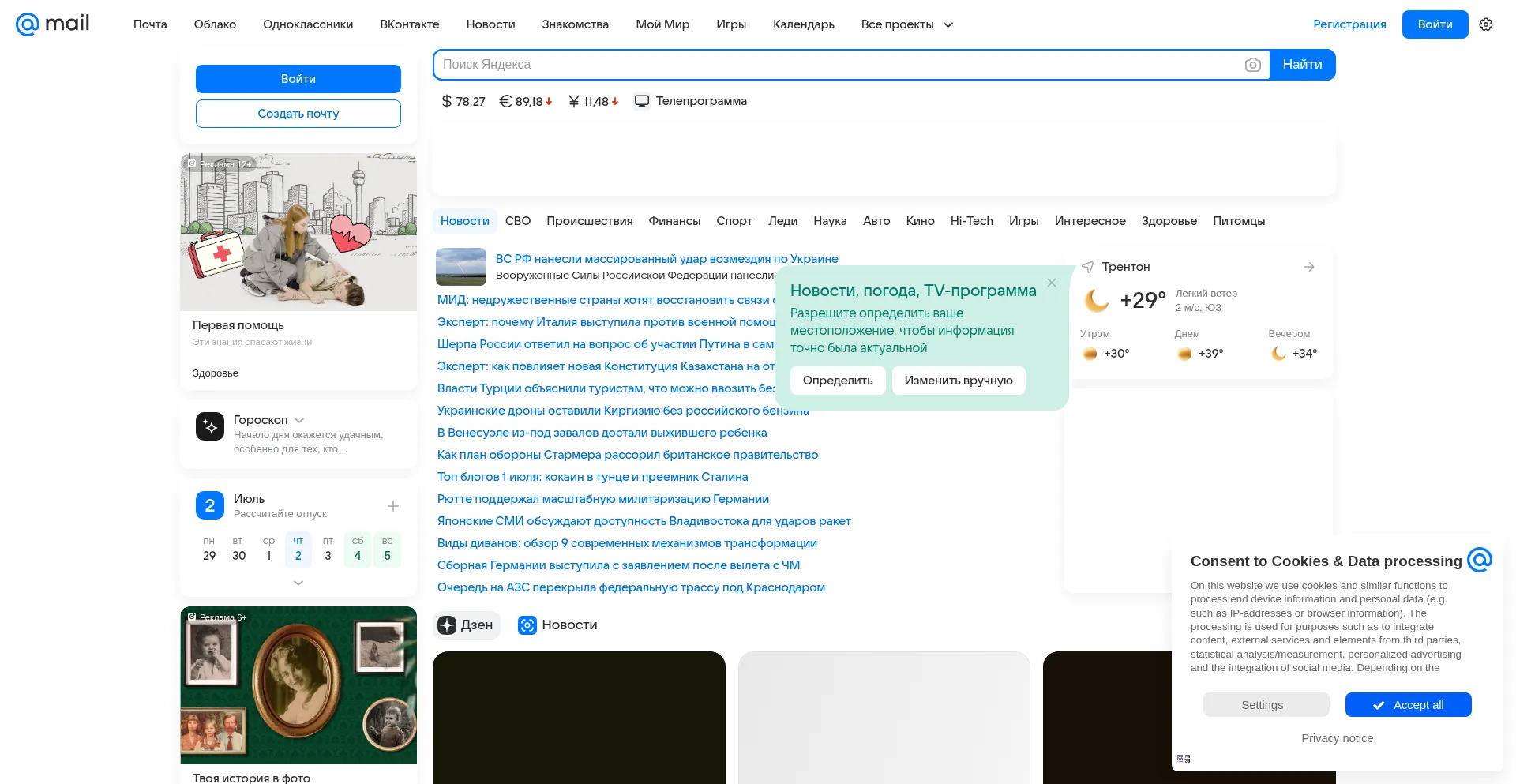Image resolution: width=1516 pixels, height=784 pixels.
Task: Open Почта in top navigation
Action: [x=150, y=24]
